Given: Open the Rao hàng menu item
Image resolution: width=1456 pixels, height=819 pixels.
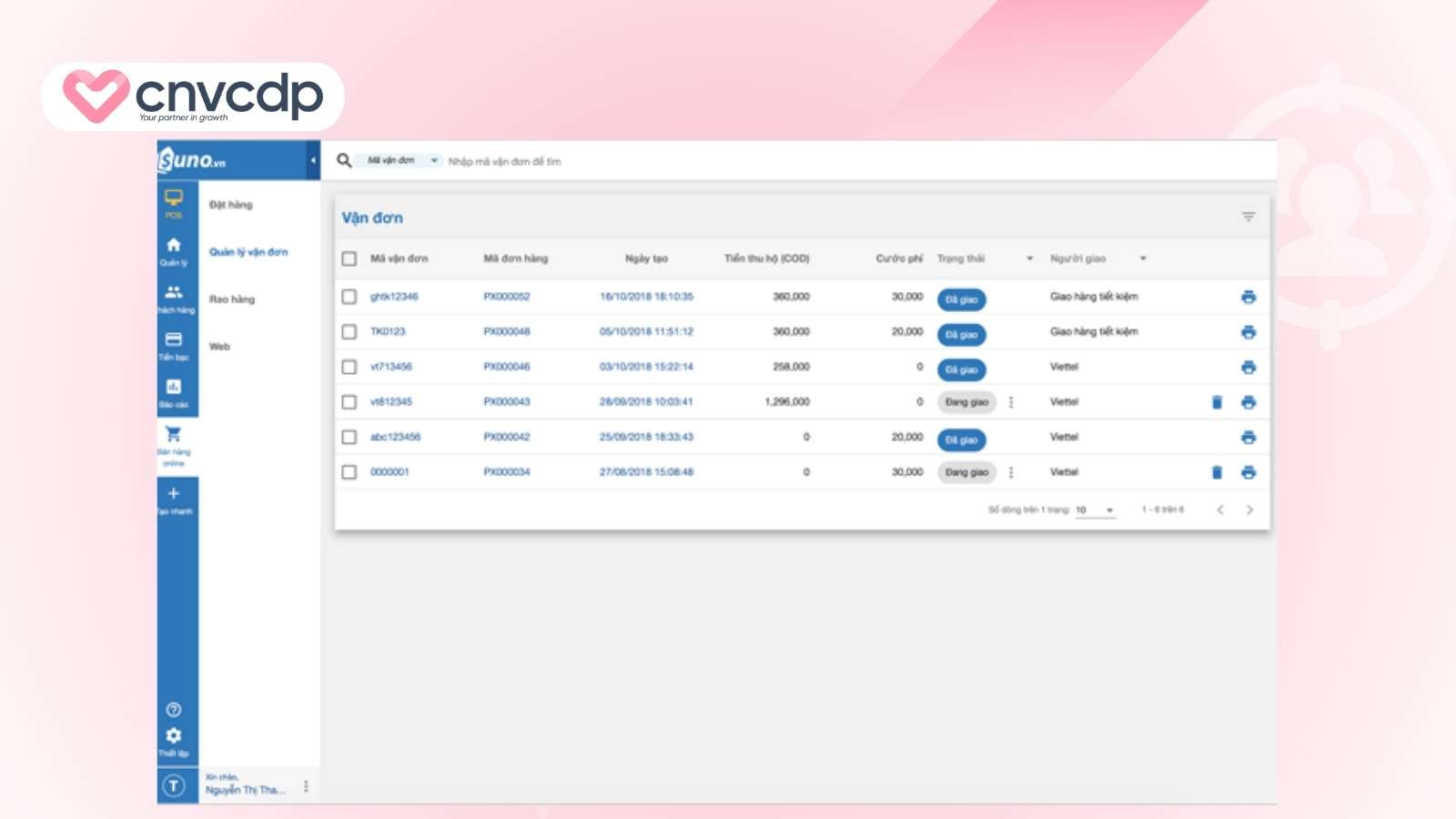Looking at the screenshot, I should pos(232,299).
